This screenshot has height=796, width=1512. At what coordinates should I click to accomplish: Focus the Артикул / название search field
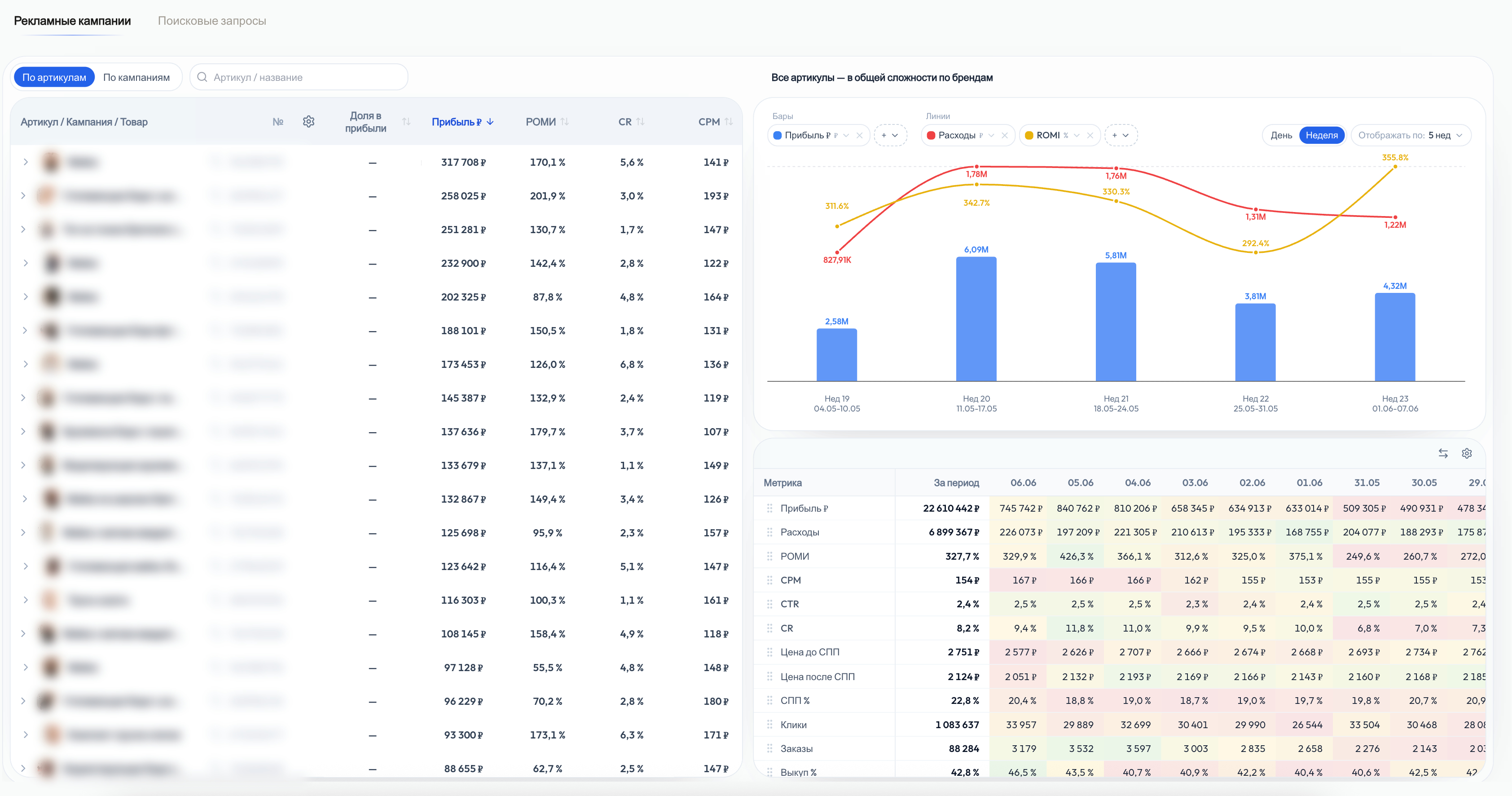(x=299, y=77)
